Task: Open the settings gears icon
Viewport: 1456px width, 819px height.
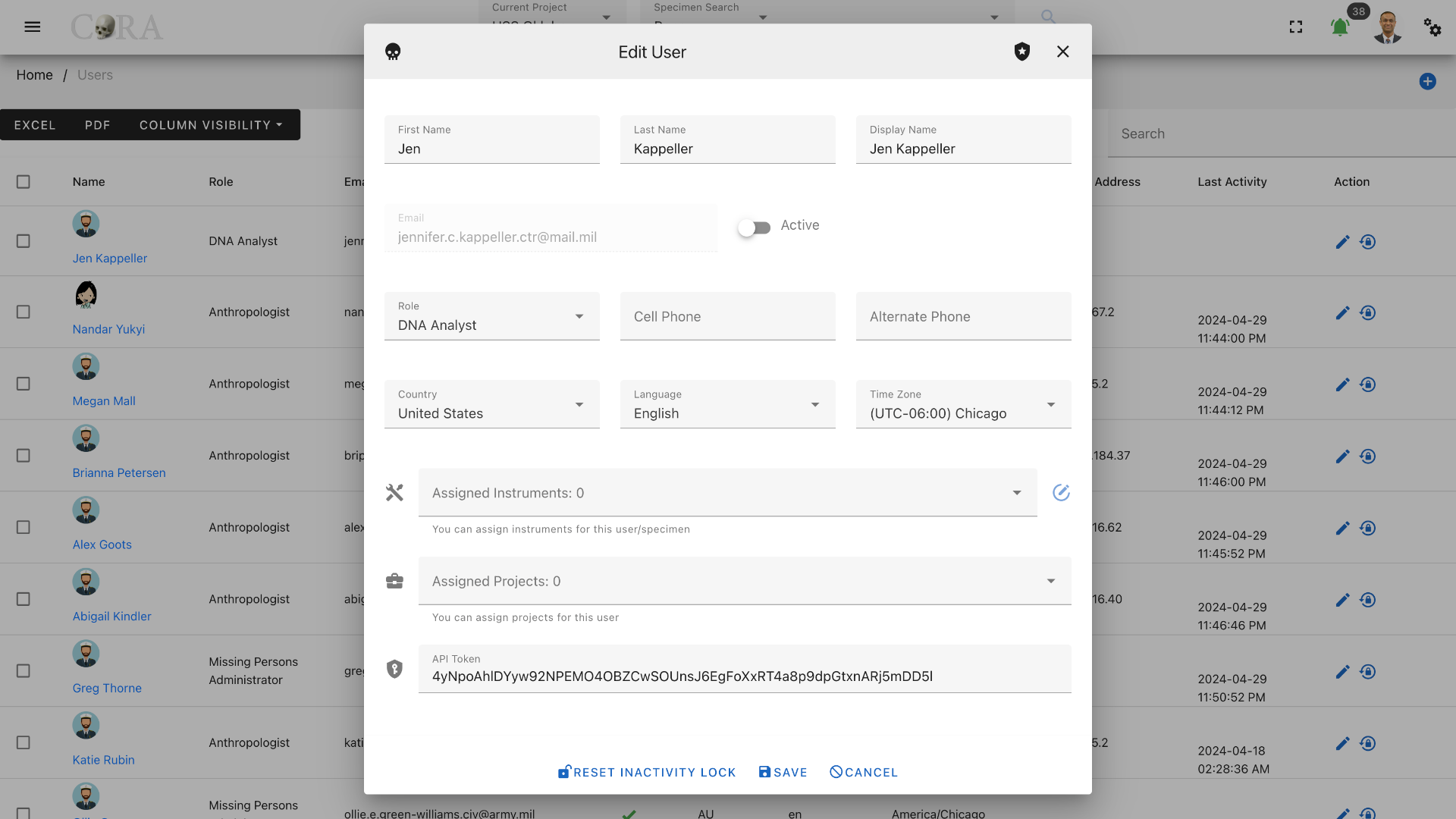Action: 1432,27
